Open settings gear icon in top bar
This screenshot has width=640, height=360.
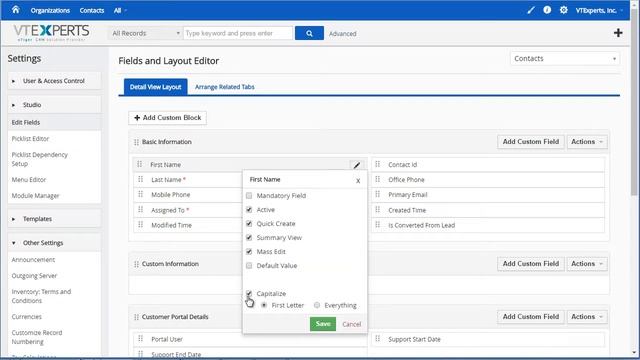click(x=563, y=10)
